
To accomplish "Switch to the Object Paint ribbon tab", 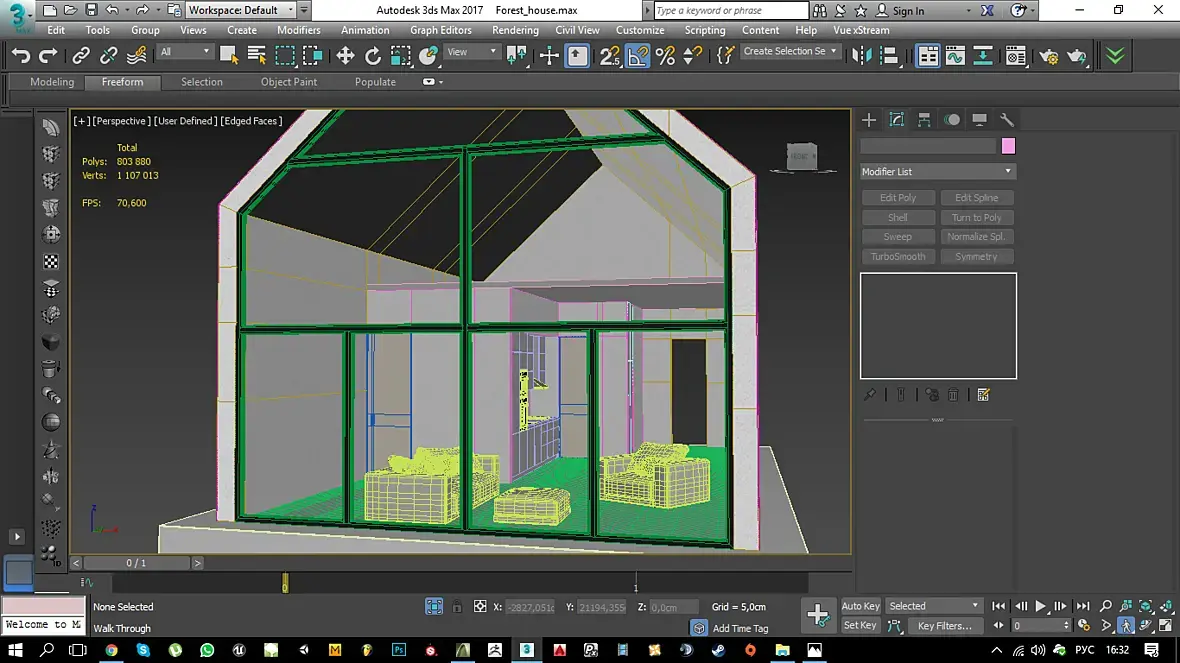I will point(289,82).
